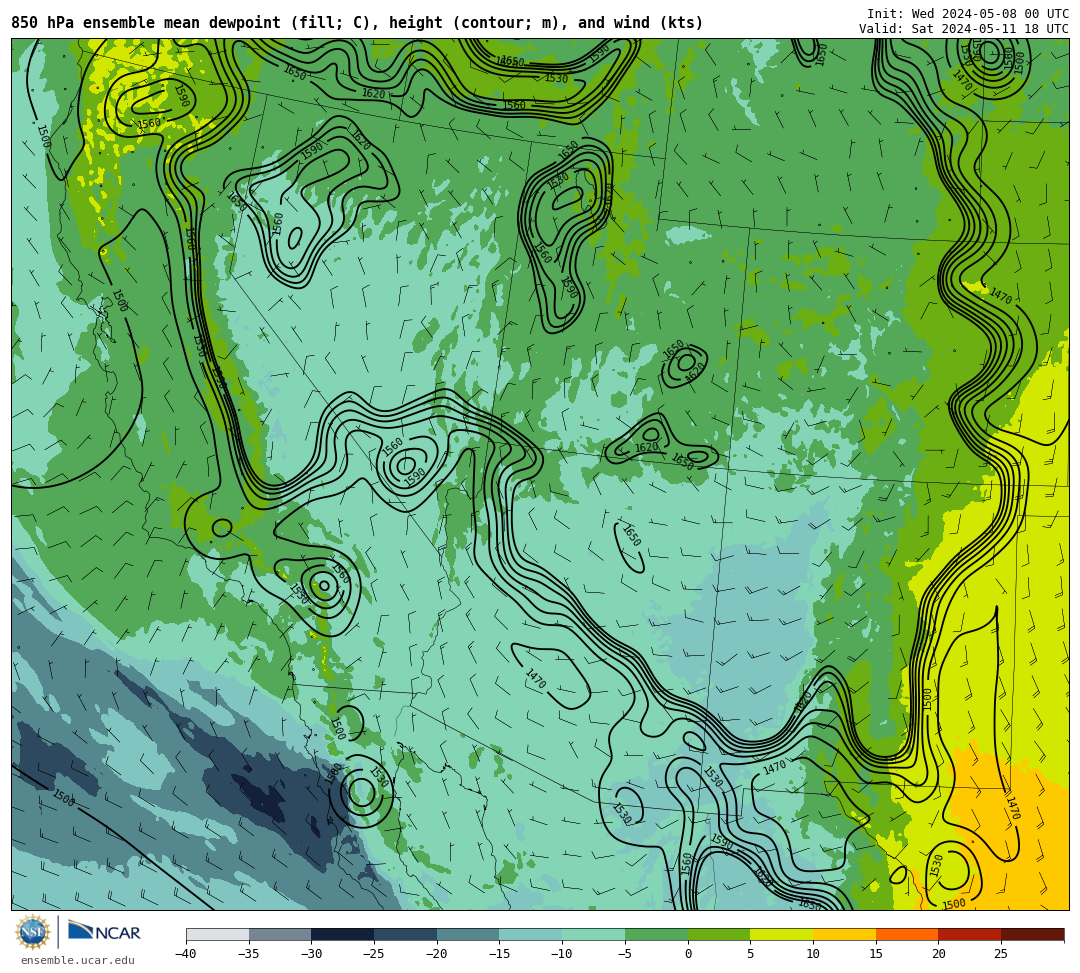Click the -30 colorbar tick label
1080x973 pixels.
[311, 954]
